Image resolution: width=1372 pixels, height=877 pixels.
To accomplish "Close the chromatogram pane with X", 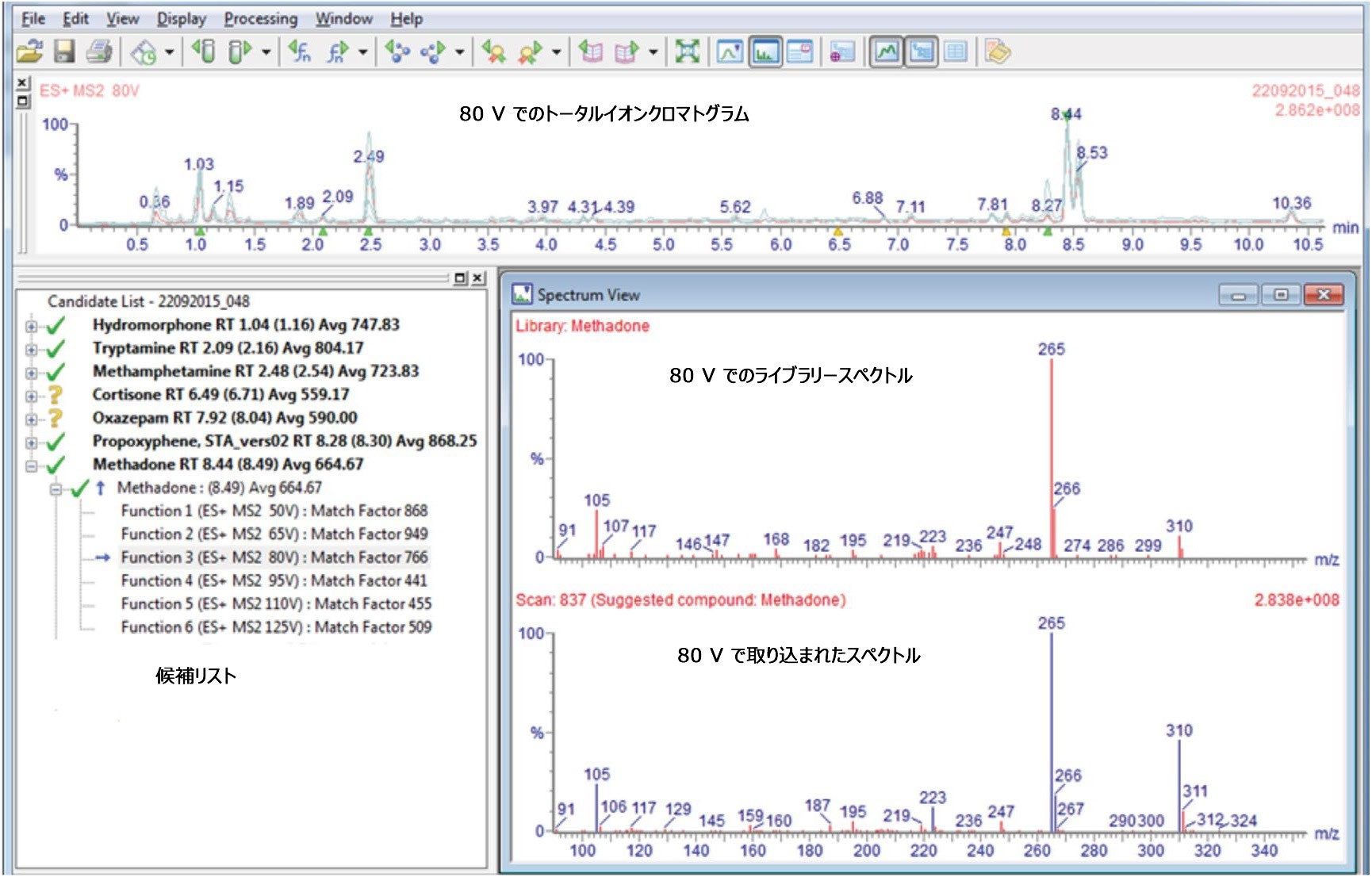I will coord(22,83).
